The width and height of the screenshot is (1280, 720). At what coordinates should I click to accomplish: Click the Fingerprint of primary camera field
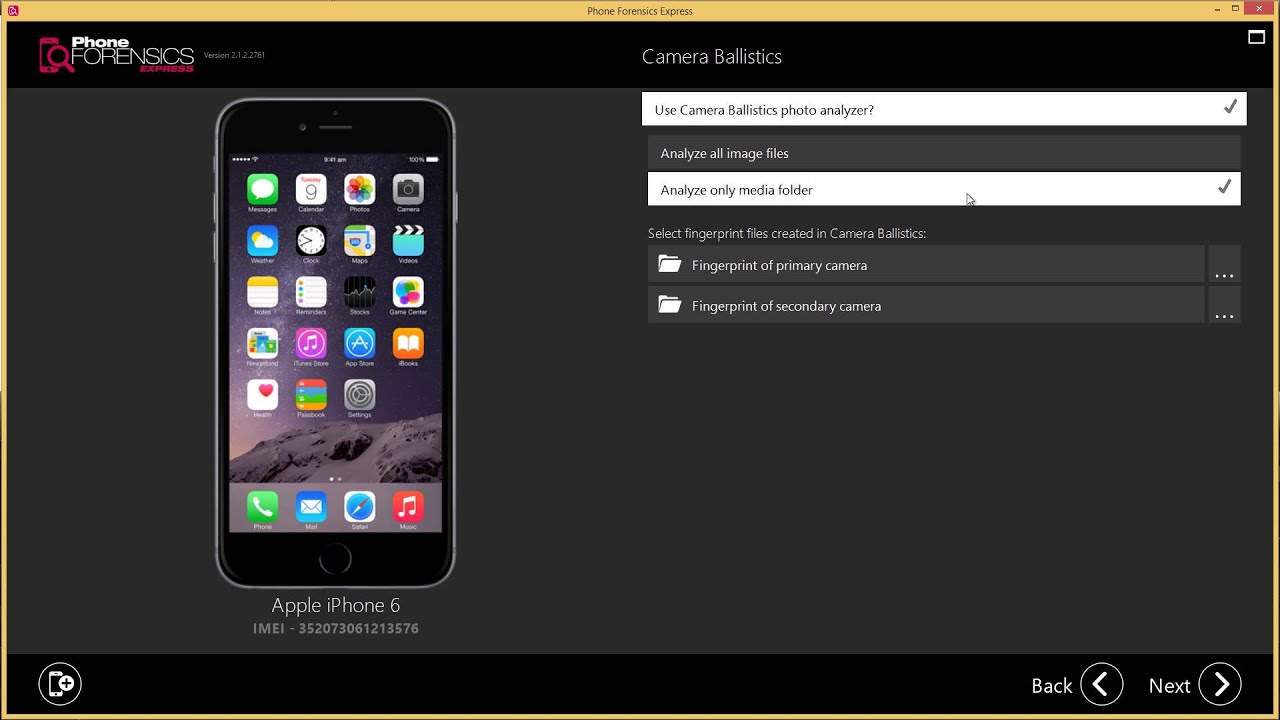(926, 265)
